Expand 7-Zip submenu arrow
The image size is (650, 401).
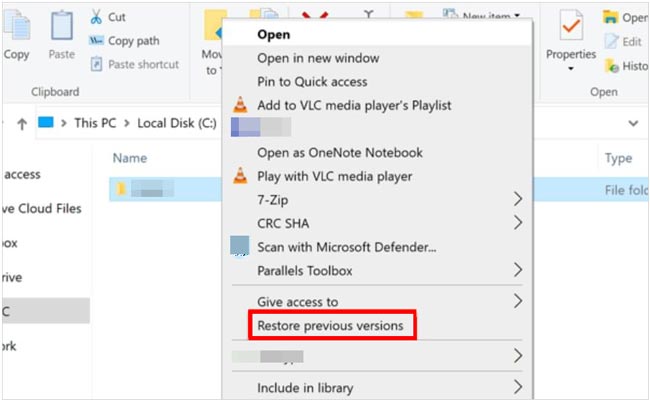pos(517,199)
